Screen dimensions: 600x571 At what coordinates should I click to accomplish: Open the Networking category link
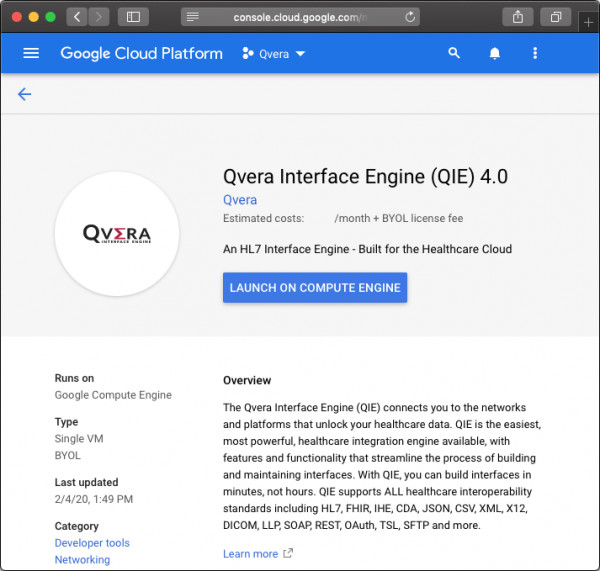82,560
